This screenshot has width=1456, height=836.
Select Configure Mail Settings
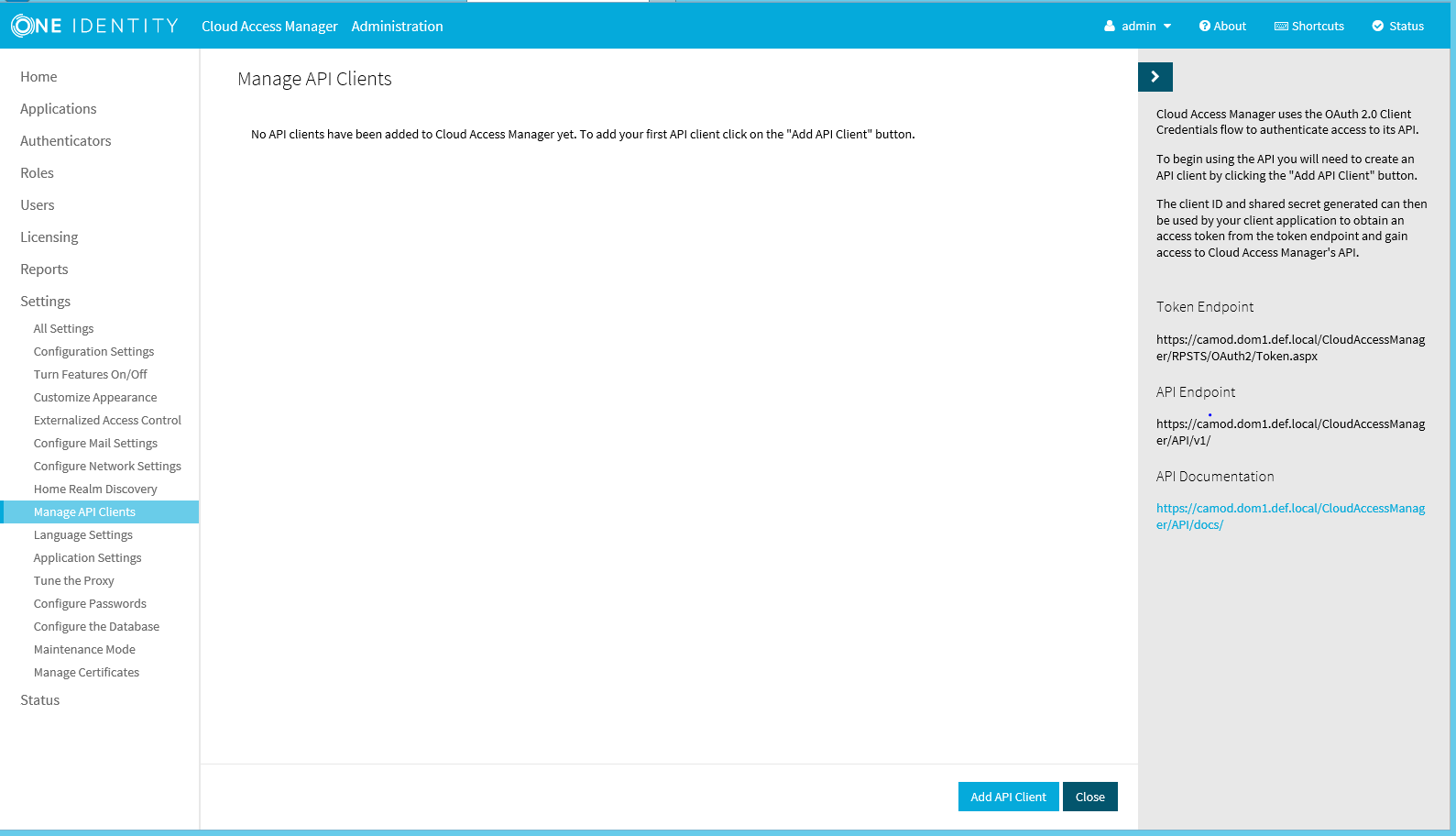95,444
